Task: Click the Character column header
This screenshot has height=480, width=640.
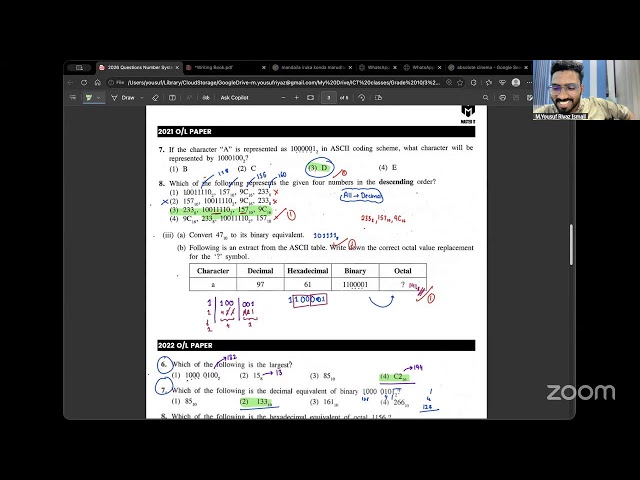Action: 213,271
